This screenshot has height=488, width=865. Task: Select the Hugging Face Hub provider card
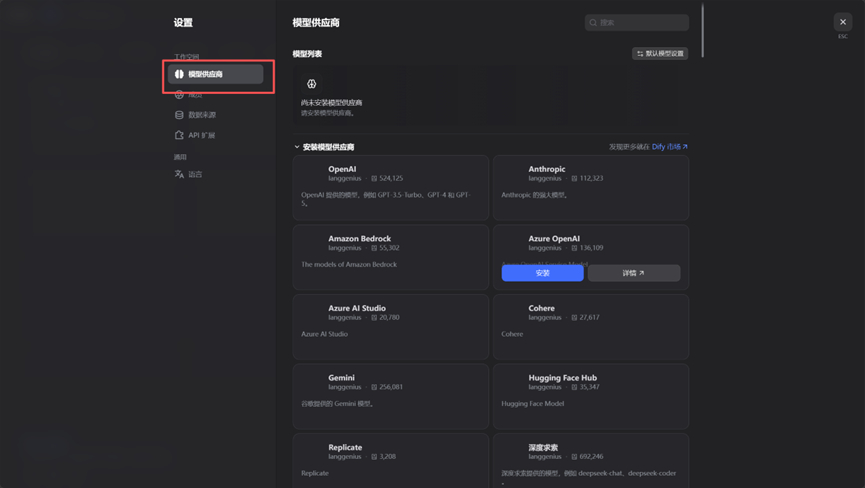(591, 396)
